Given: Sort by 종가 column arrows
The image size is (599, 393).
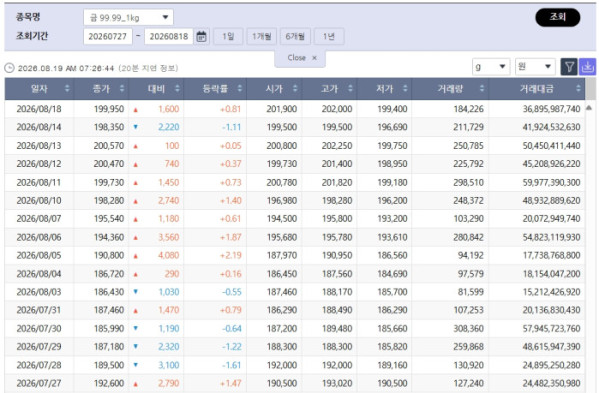Looking at the screenshot, I should point(122,89).
